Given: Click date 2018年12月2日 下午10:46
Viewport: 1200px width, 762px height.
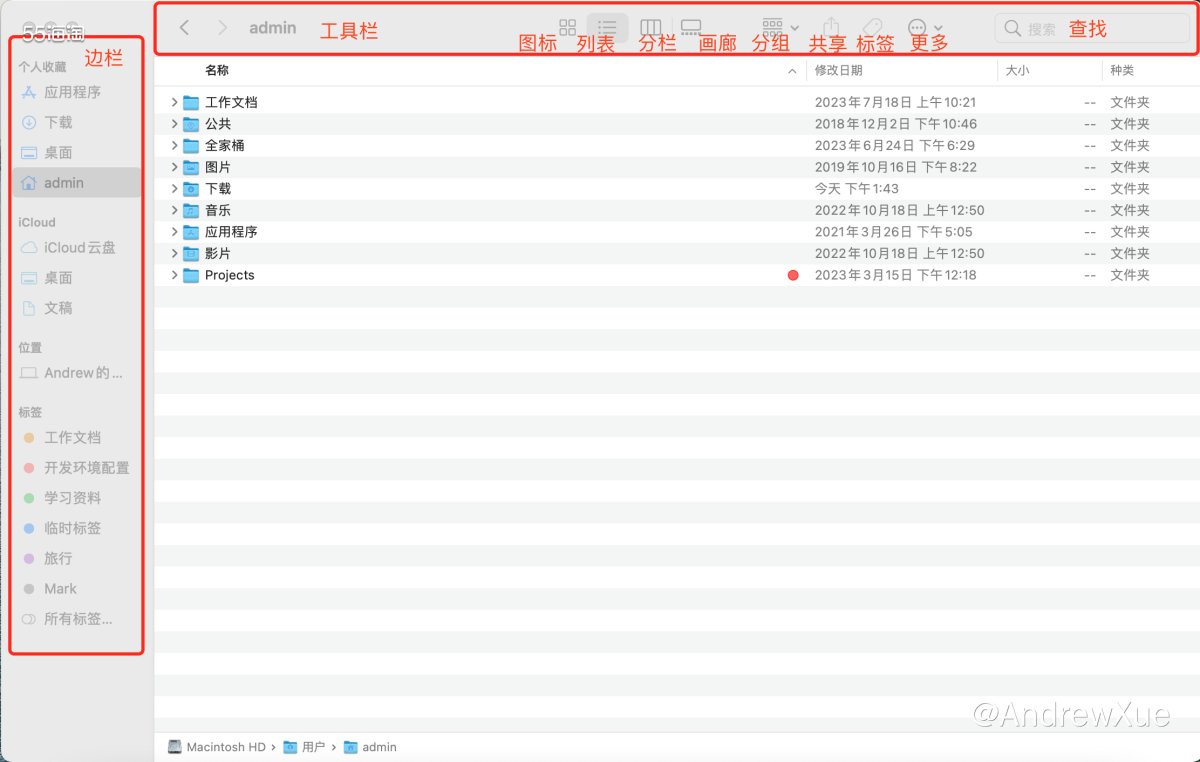Looking at the screenshot, I should (895, 124).
